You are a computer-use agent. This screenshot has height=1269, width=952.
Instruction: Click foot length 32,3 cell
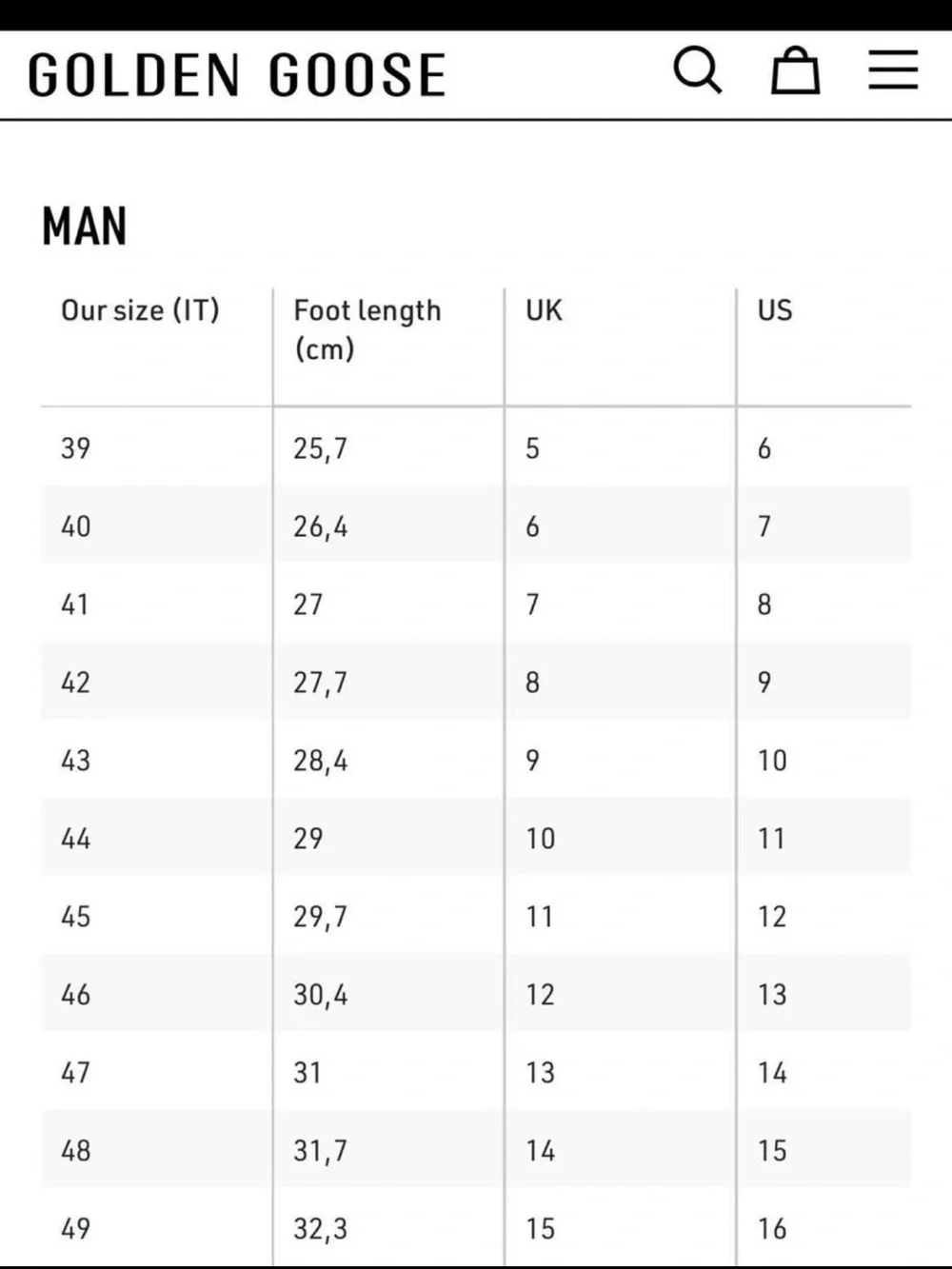point(388,1228)
